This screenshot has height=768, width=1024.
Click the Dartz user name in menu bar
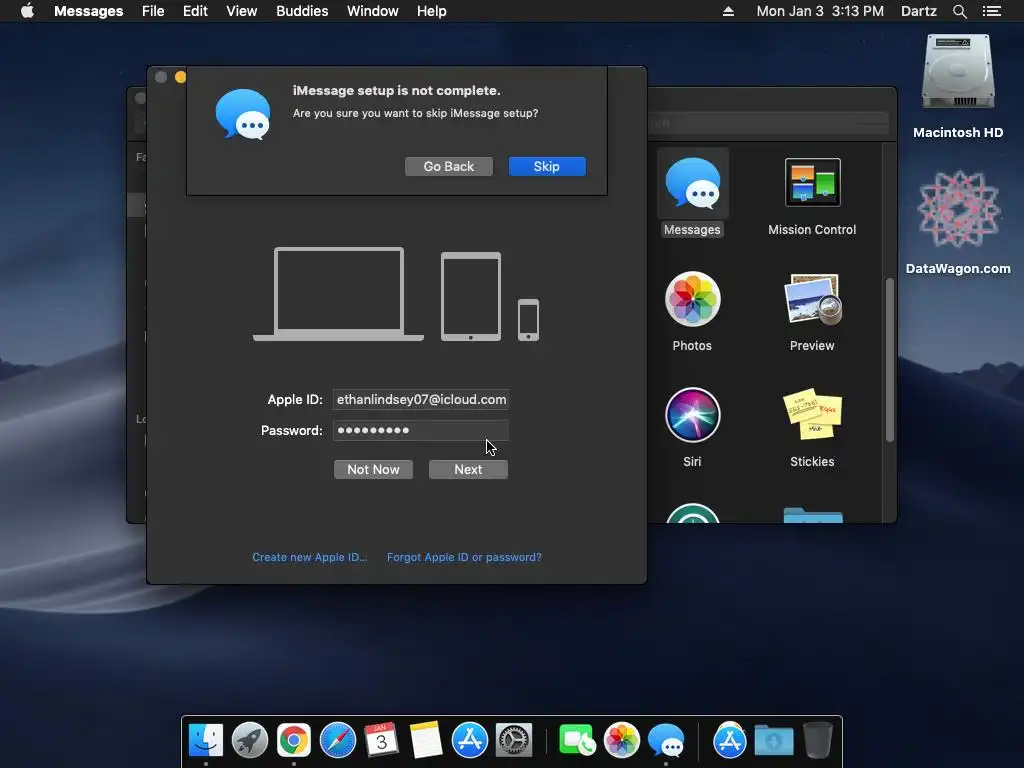(x=919, y=11)
